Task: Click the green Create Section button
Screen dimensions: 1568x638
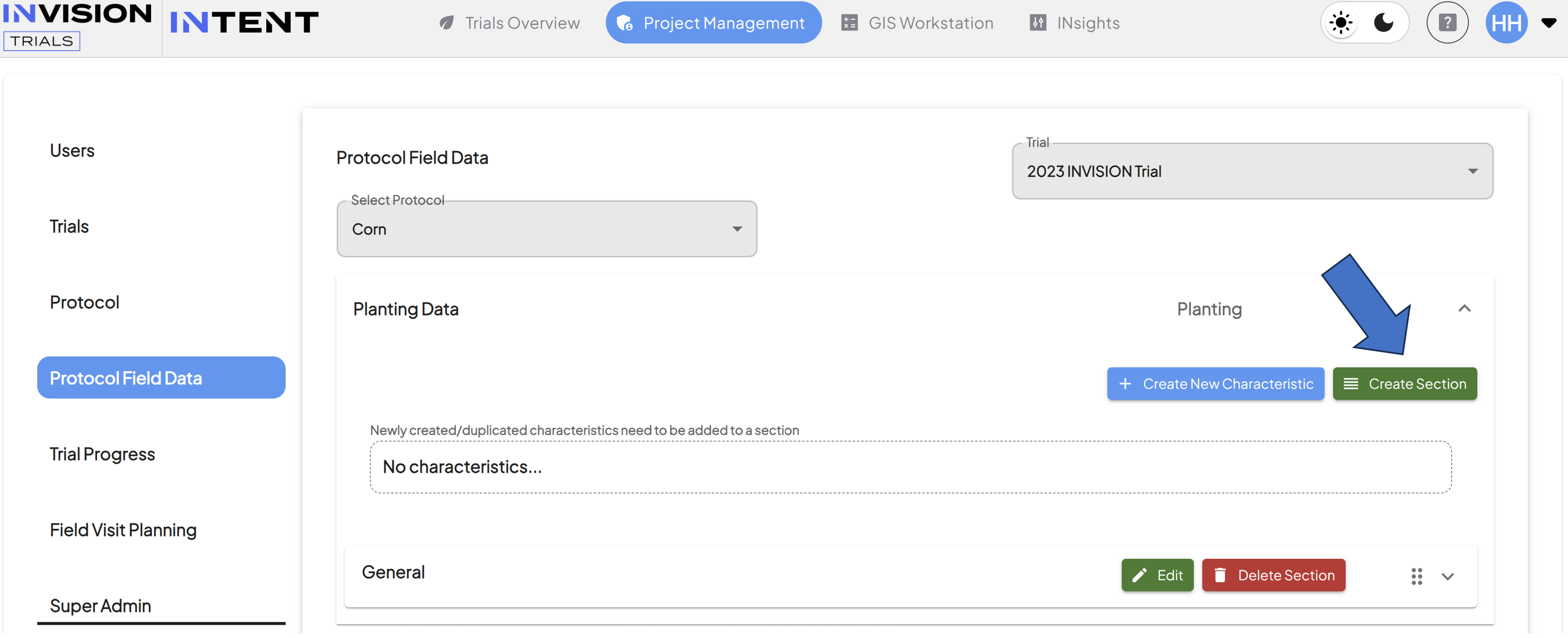Action: click(1404, 384)
